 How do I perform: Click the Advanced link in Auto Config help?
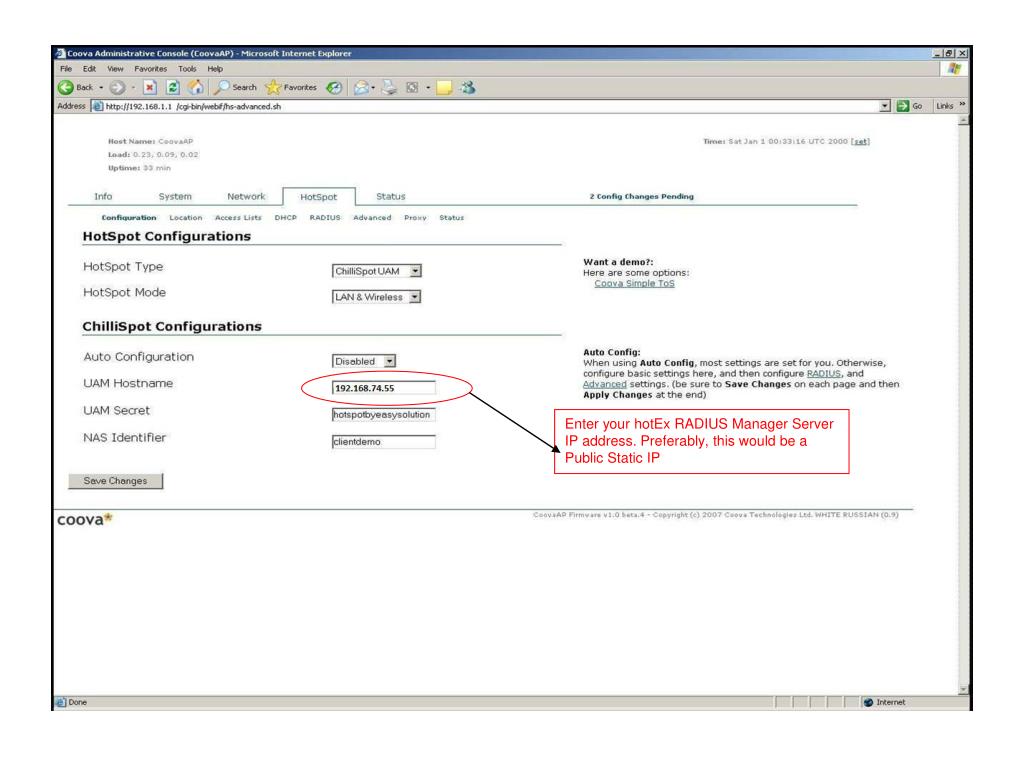click(x=605, y=384)
